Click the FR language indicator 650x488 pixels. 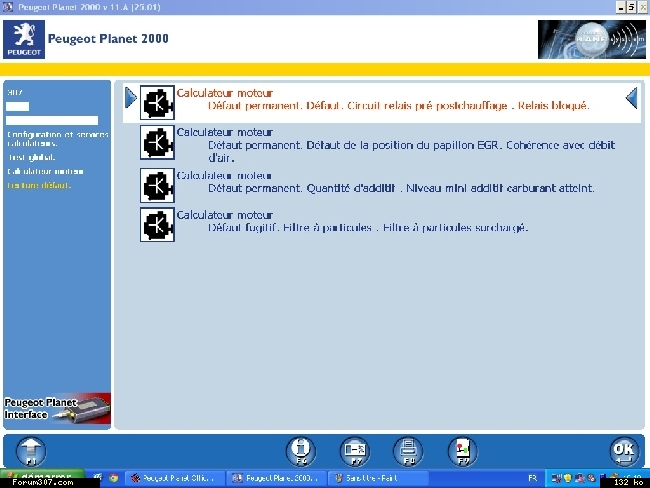click(x=533, y=478)
